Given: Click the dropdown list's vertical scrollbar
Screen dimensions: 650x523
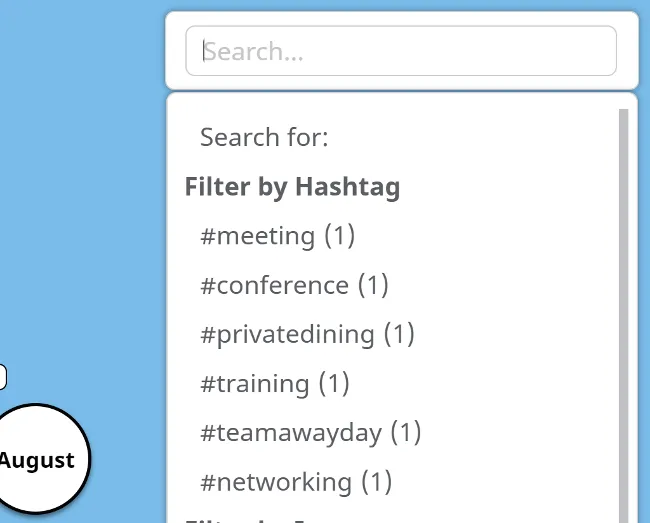Looking at the screenshot, I should click(624, 300).
